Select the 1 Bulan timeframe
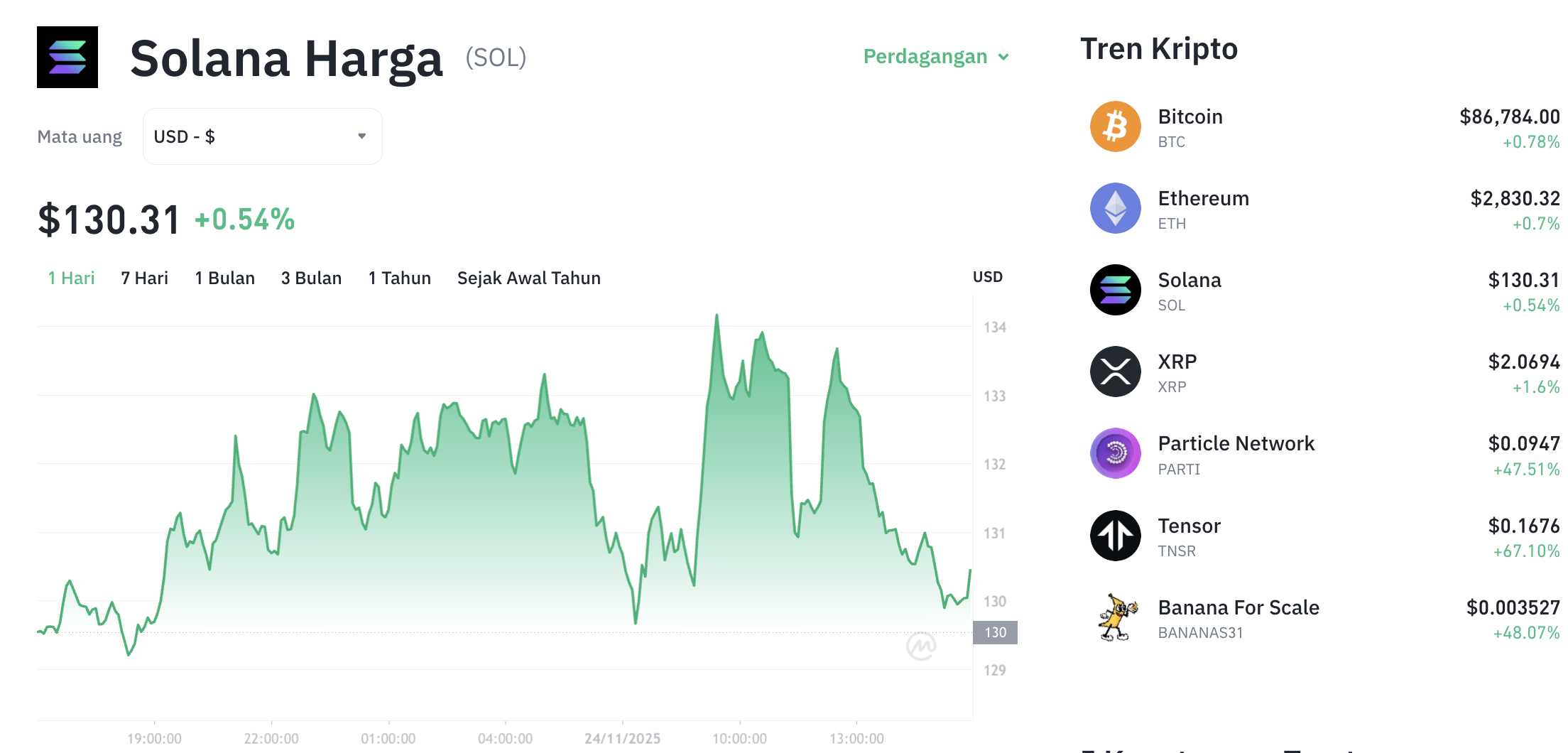This screenshot has width=1568, height=753. pyautogui.click(x=224, y=278)
